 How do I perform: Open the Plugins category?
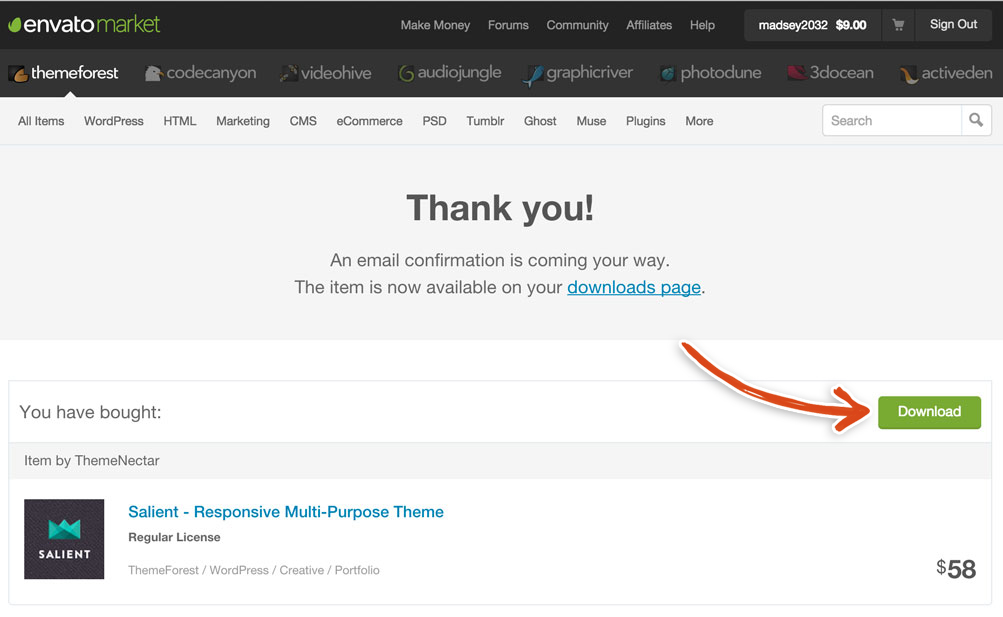[x=645, y=121]
